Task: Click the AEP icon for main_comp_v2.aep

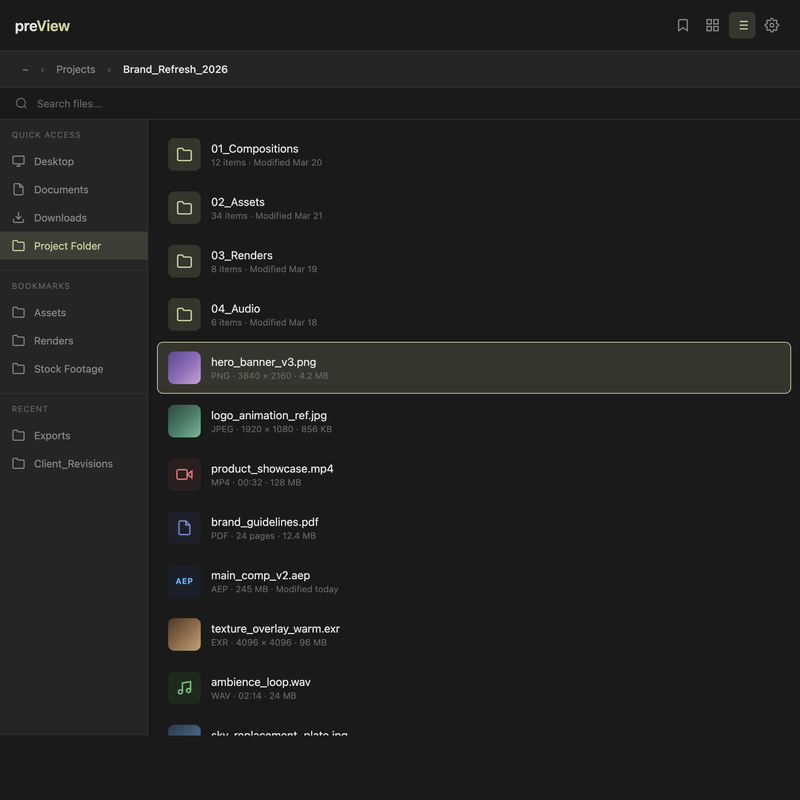Action: pyautogui.click(x=184, y=581)
